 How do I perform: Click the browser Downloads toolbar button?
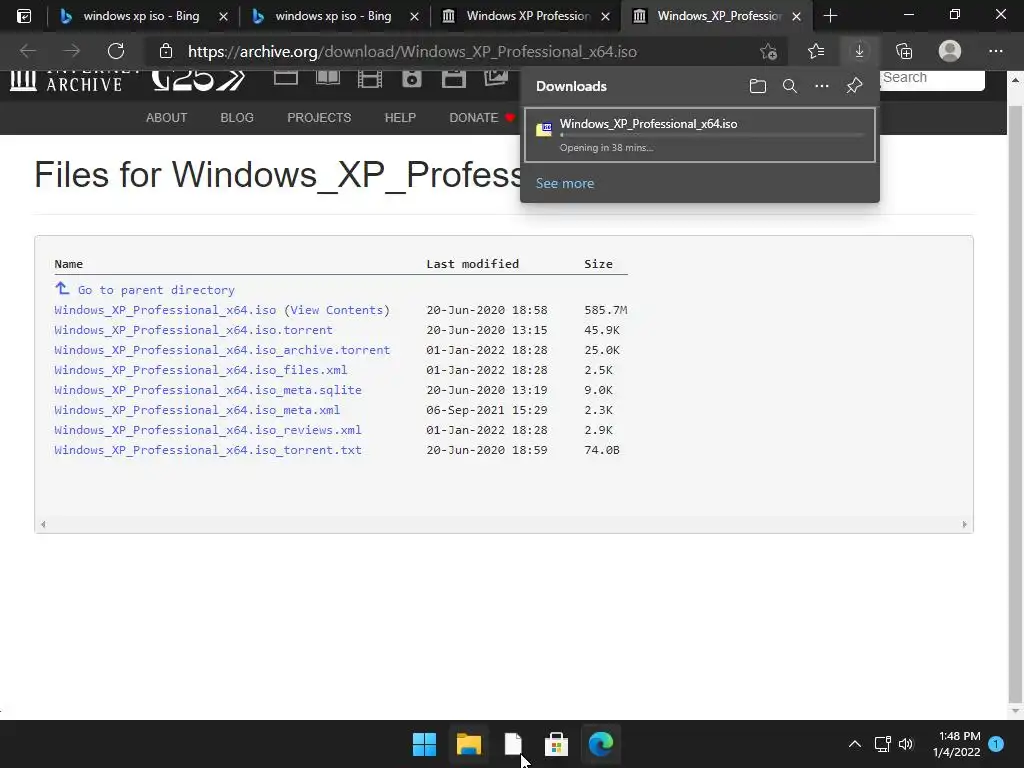pyautogui.click(x=859, y=51)
